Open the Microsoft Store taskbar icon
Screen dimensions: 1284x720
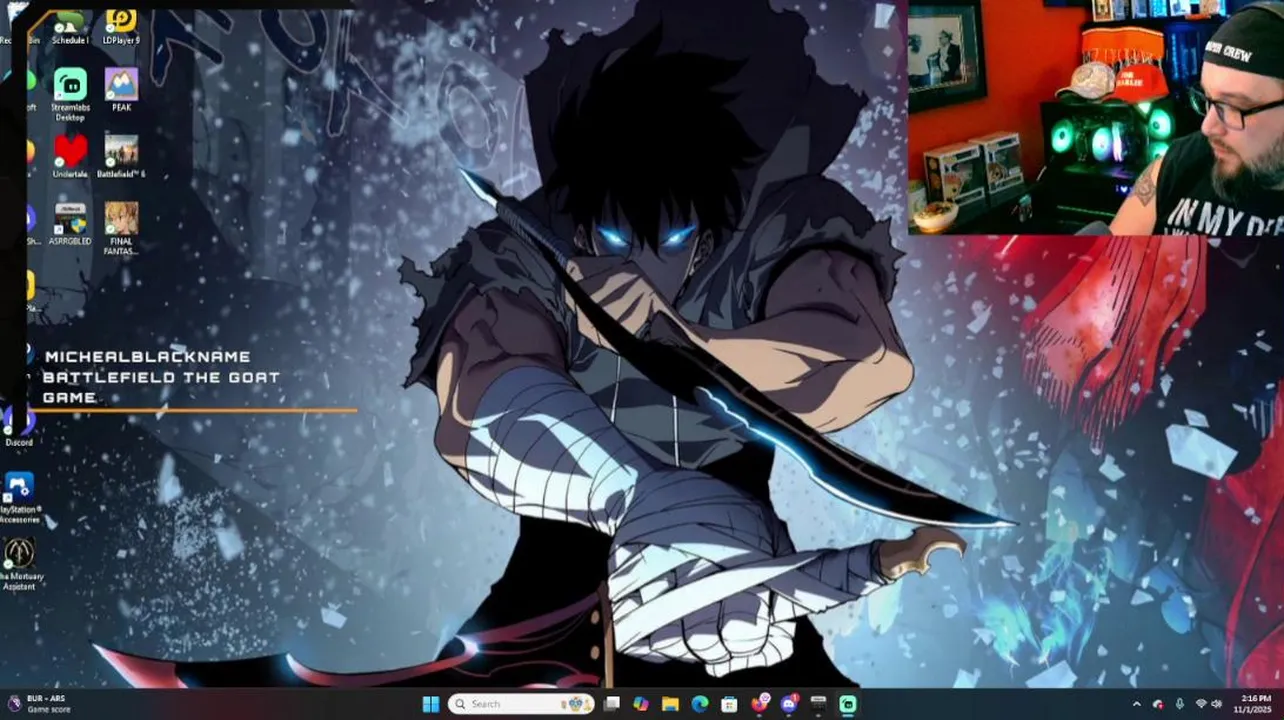[x=729, y=704]
